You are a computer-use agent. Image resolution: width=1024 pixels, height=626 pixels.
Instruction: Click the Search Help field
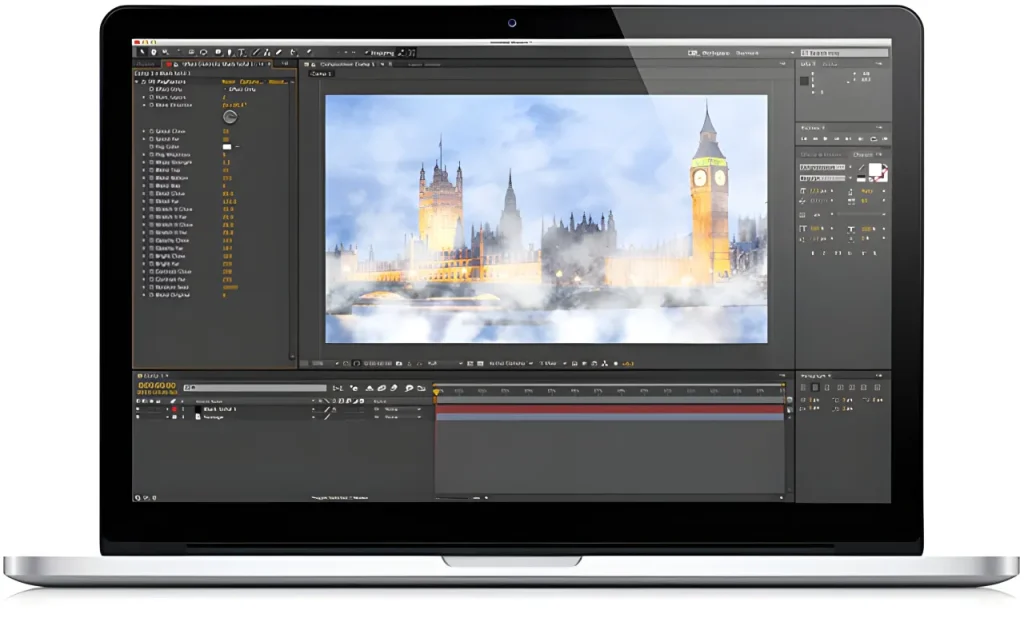click(844, 52)
